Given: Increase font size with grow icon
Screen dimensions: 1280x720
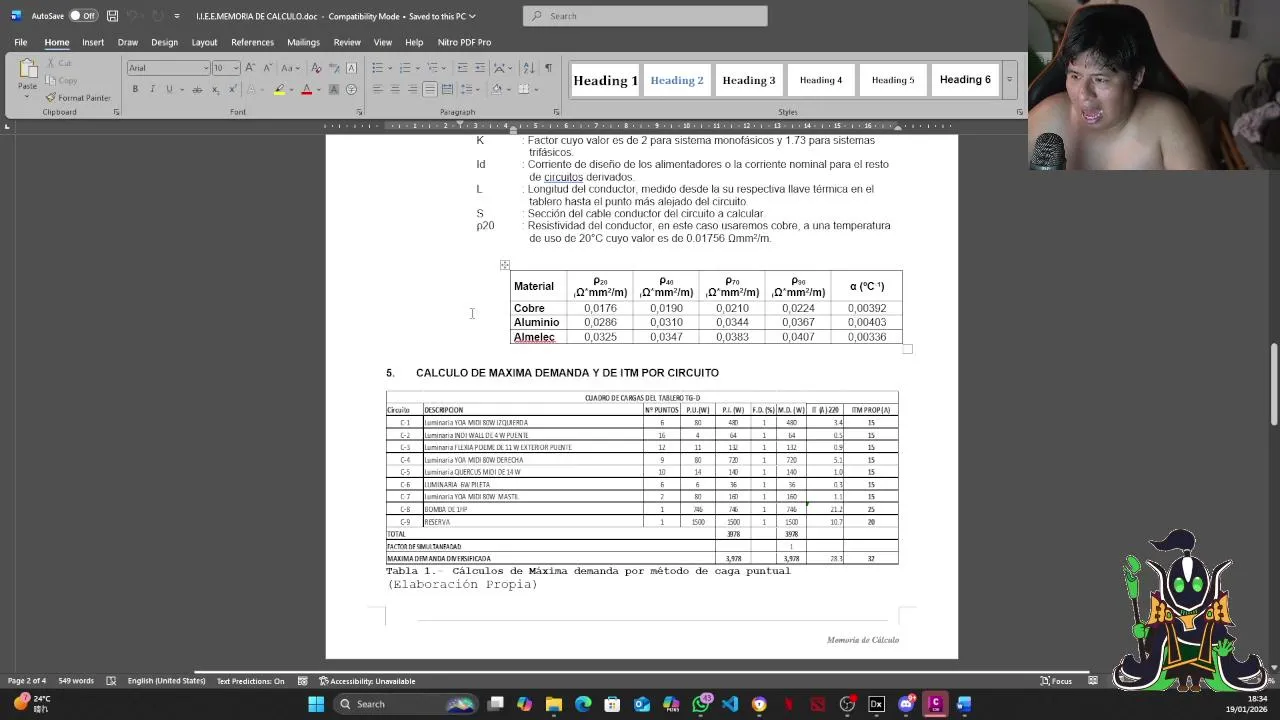Looking at the screenshot, I should click(251, 68).
